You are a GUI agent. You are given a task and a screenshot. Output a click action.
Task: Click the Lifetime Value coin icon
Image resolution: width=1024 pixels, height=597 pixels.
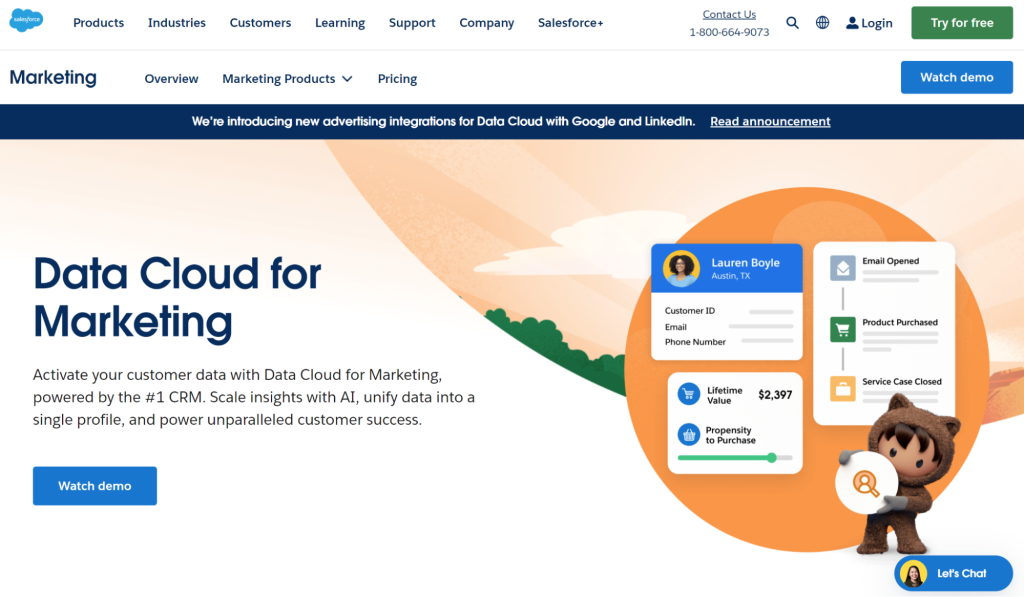689,394
